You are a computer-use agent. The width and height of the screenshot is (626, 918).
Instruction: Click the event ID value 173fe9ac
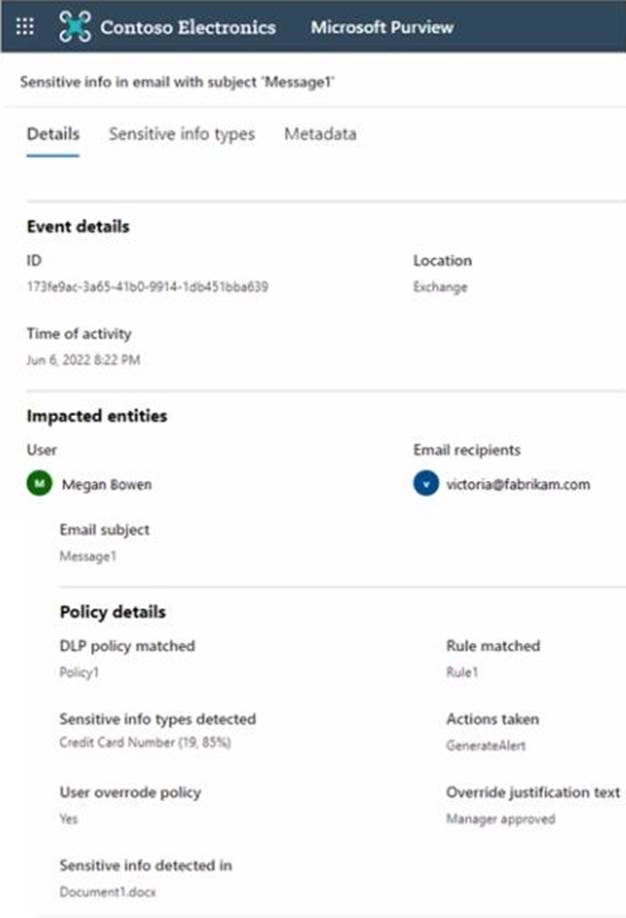pyautogui.click(x=148, y=287)
